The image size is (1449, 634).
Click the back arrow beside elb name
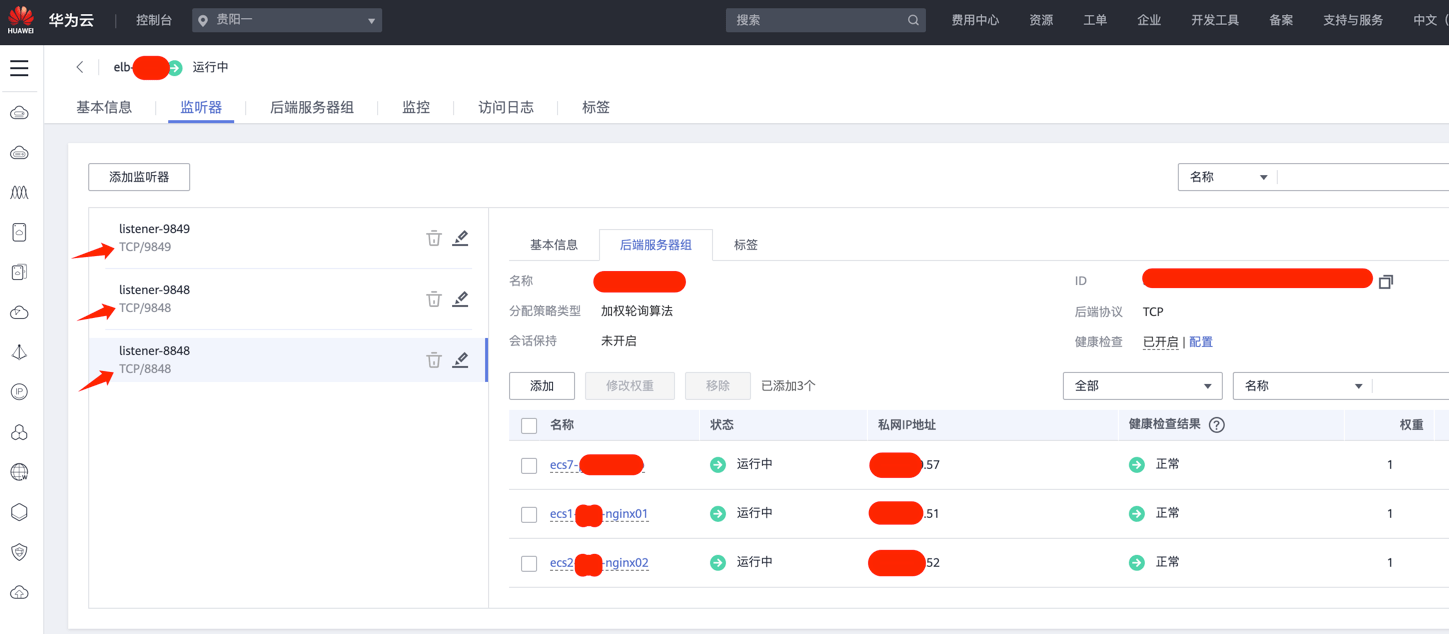pos(80,67)
